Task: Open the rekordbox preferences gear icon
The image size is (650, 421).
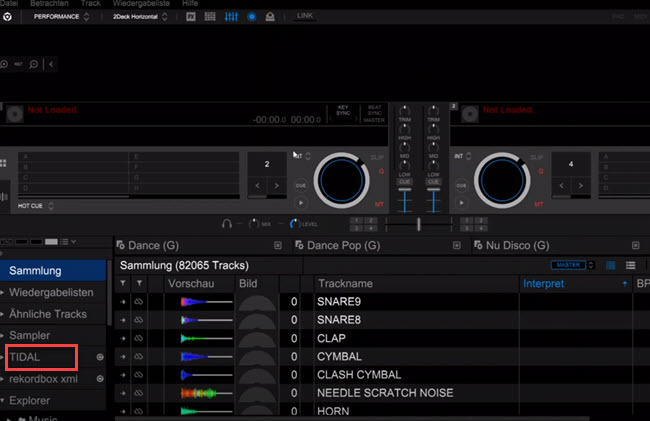Action: point(7,17)
